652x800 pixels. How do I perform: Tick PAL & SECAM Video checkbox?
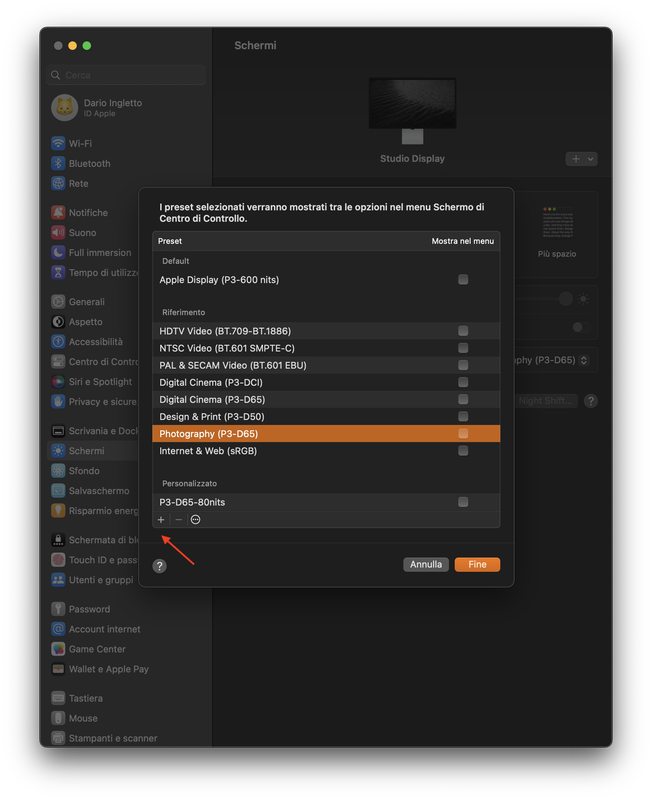click(463, 365)
